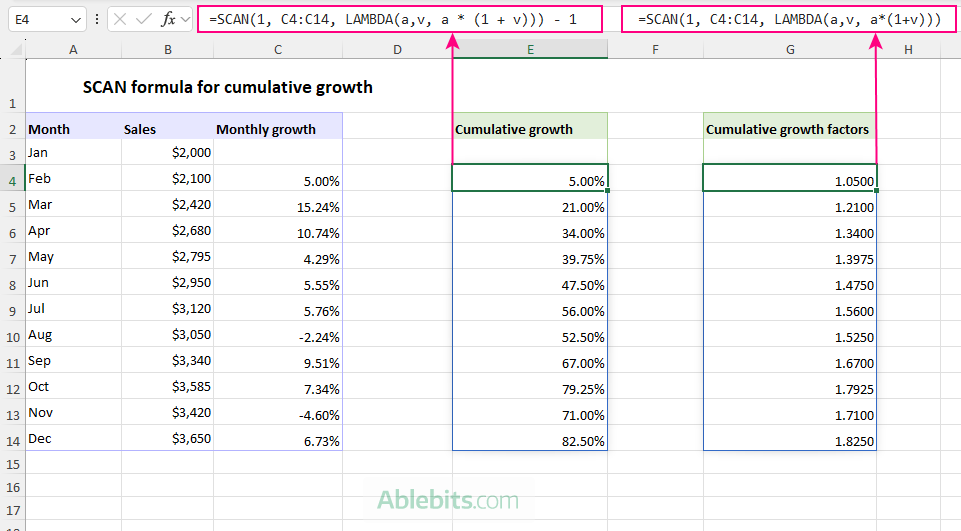This screenshot has width=961, height=531.
Task: Click the Enter checkmark formula bar icon
Action: click(x=144, y=20)
